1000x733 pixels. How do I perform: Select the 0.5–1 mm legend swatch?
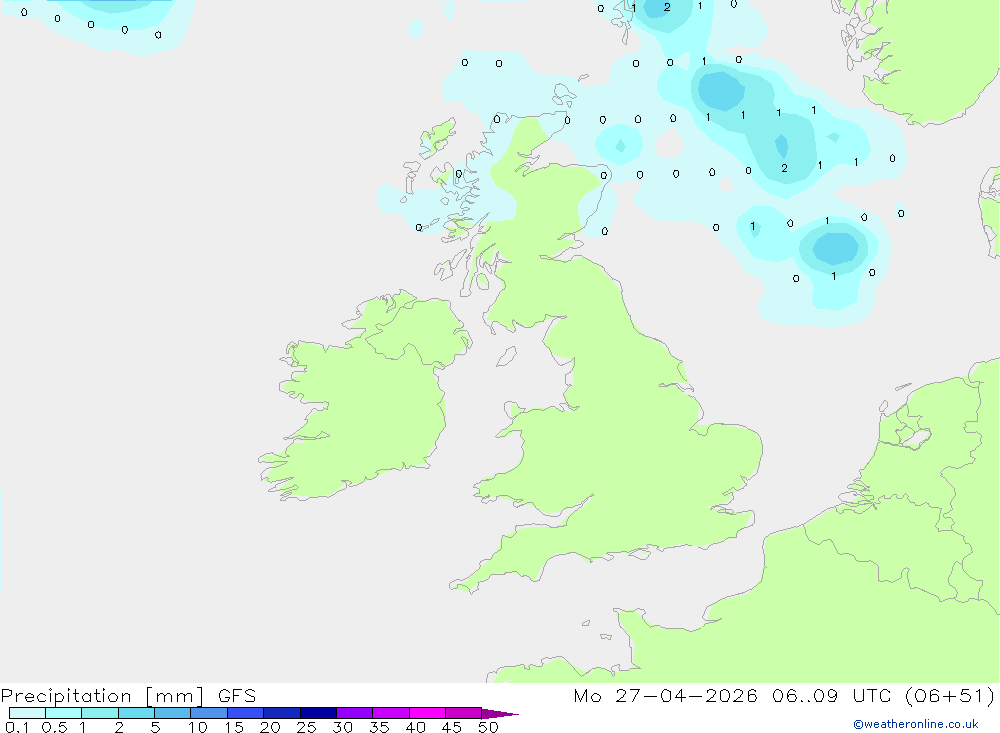point(64,713)
